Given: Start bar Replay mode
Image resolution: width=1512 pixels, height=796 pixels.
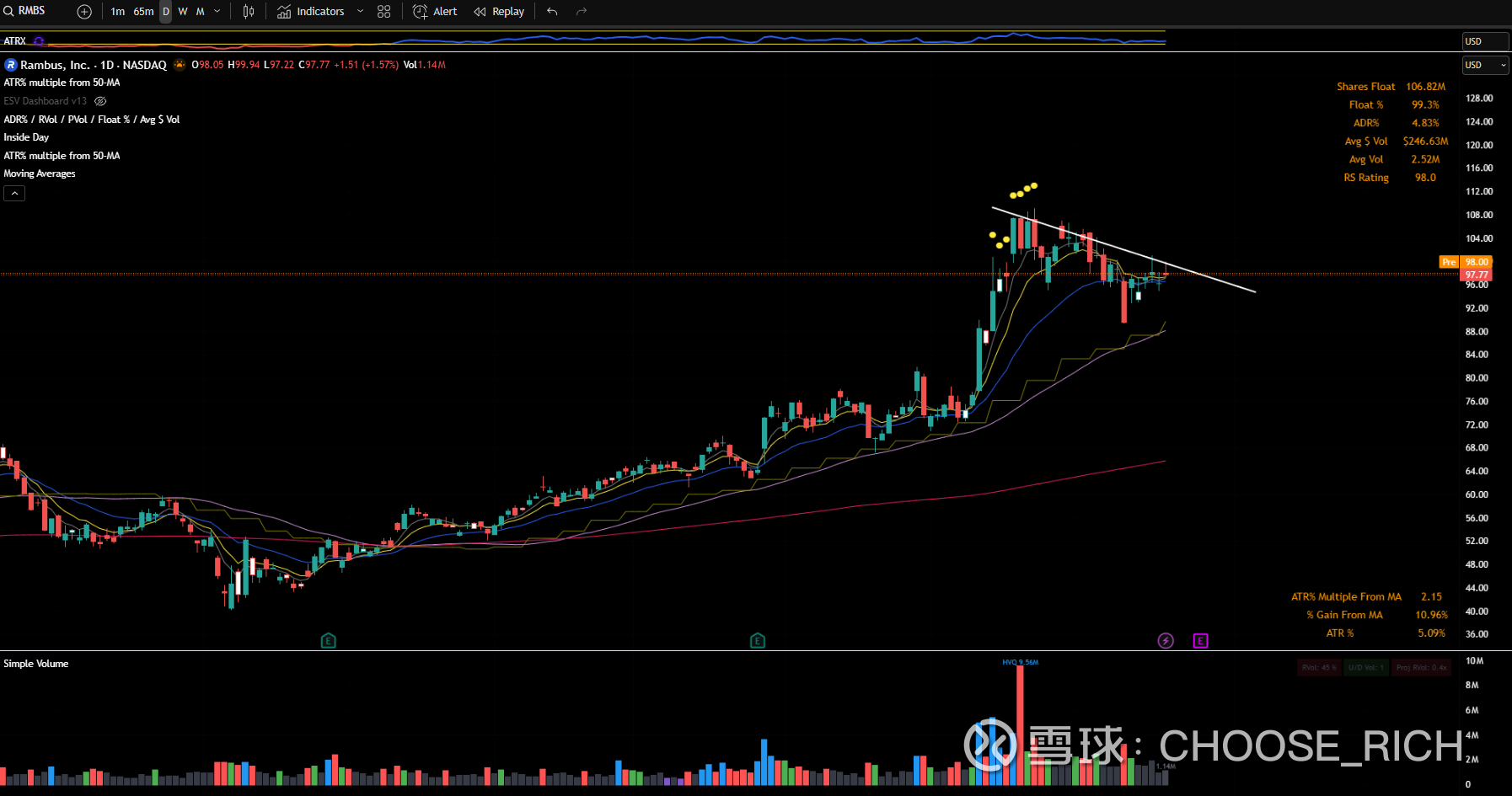Looking at the screenshot, I should tap(499, 12).
